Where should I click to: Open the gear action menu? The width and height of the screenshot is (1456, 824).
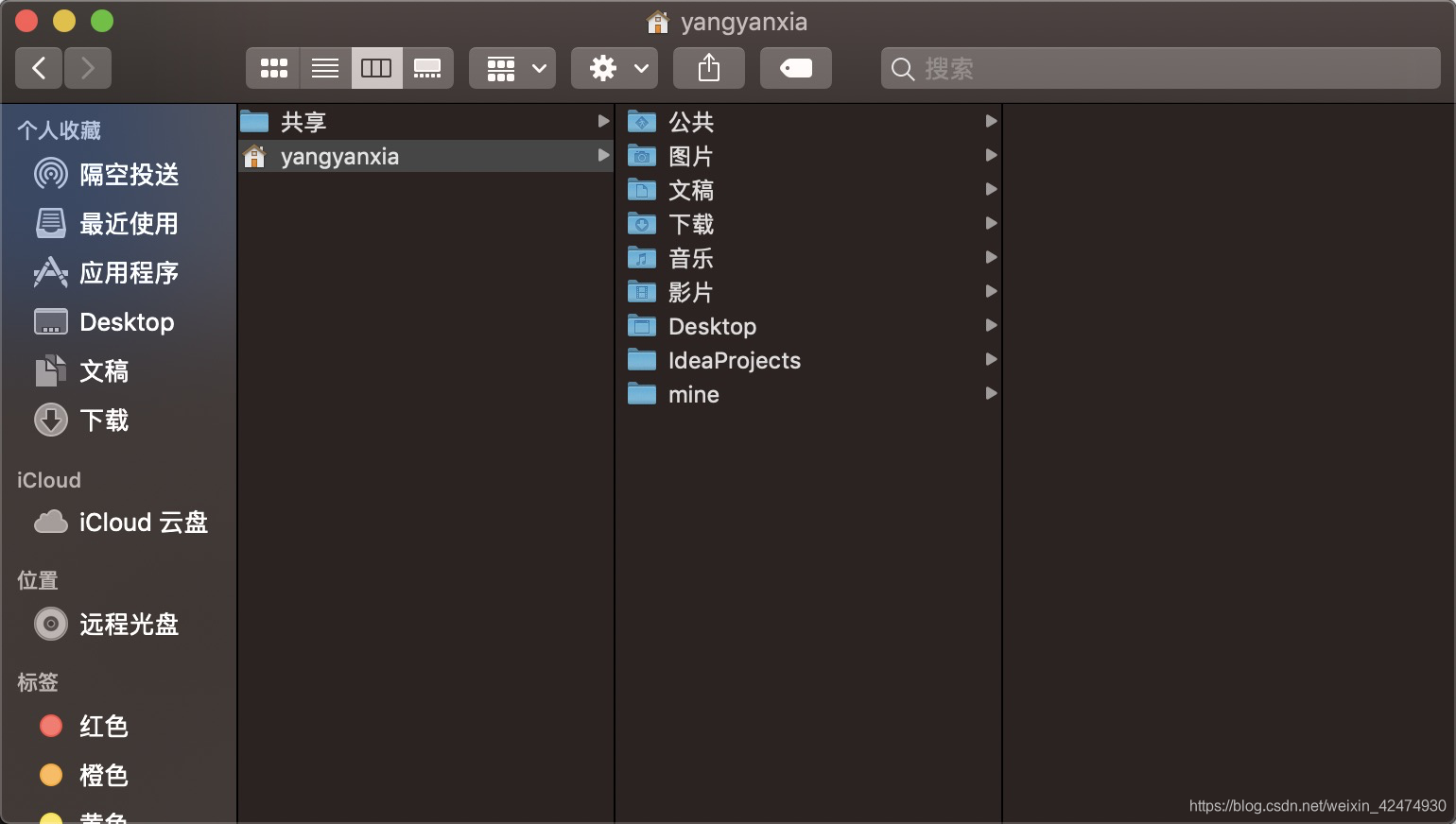tap(615, 68)
